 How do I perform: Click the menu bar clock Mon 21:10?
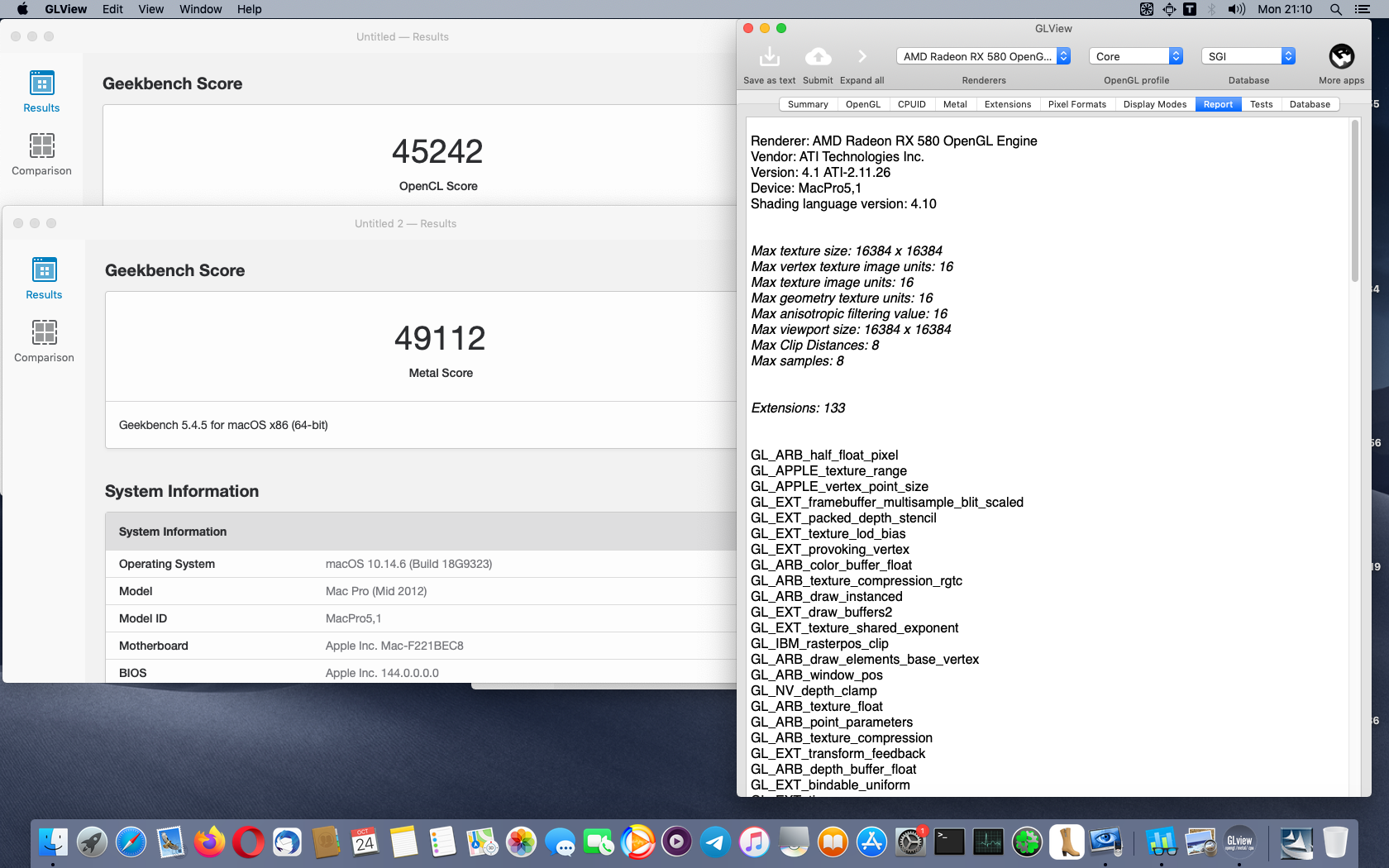(x=1285, y=9)
